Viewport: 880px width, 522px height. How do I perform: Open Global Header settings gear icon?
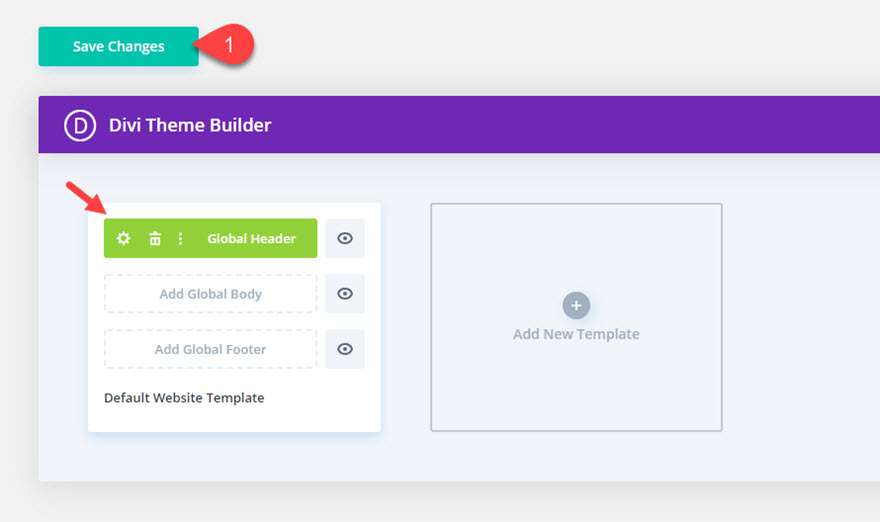pos(123,239)
